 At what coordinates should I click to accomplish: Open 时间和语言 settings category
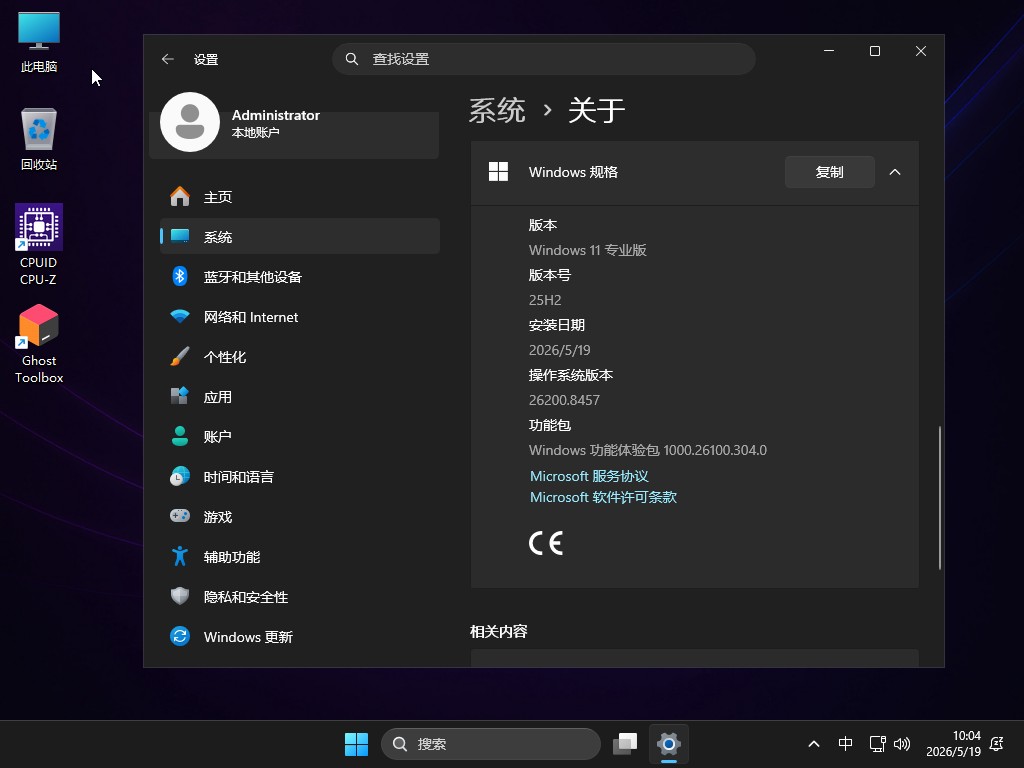point(300,476)
